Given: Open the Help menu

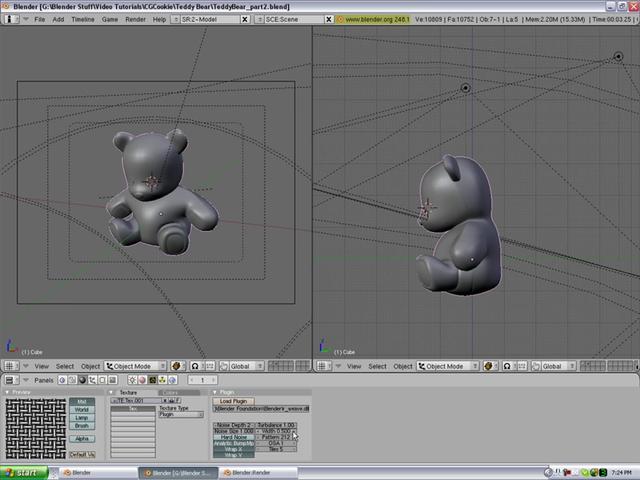Looking at the screenshot, I should 159,19.
